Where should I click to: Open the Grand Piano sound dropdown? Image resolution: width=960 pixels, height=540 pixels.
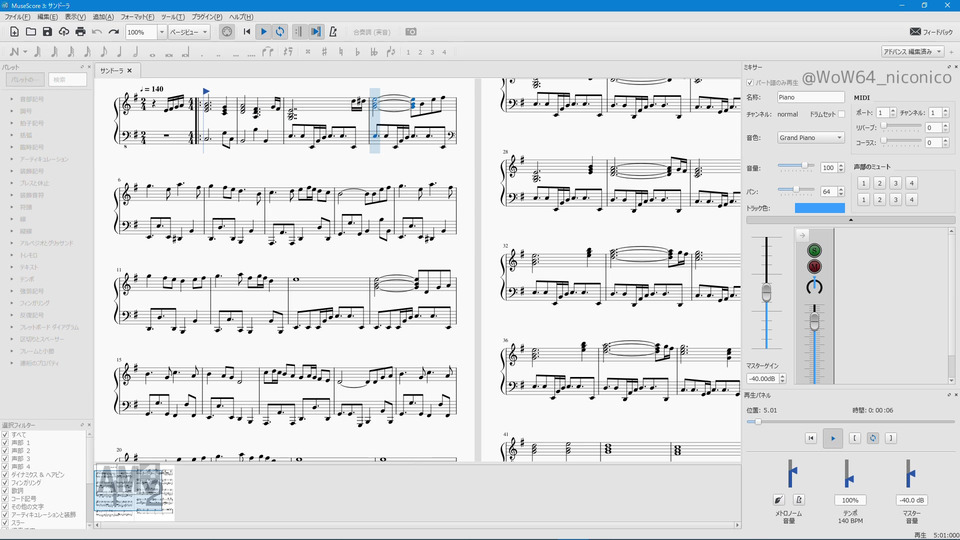click(811, 138)
